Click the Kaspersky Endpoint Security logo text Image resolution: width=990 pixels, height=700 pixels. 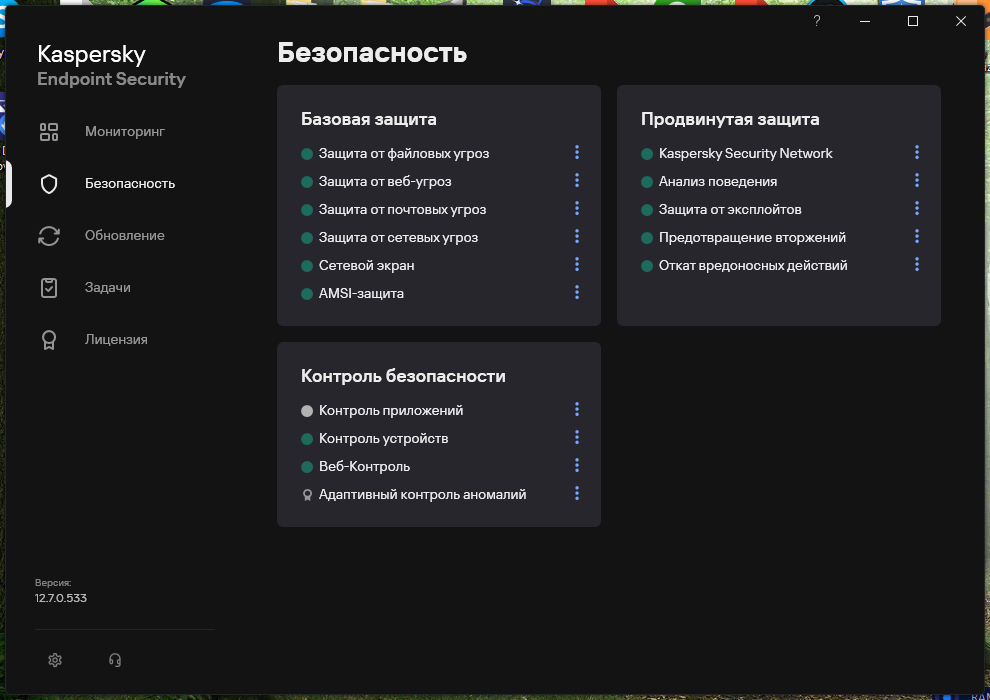(111, 66)
